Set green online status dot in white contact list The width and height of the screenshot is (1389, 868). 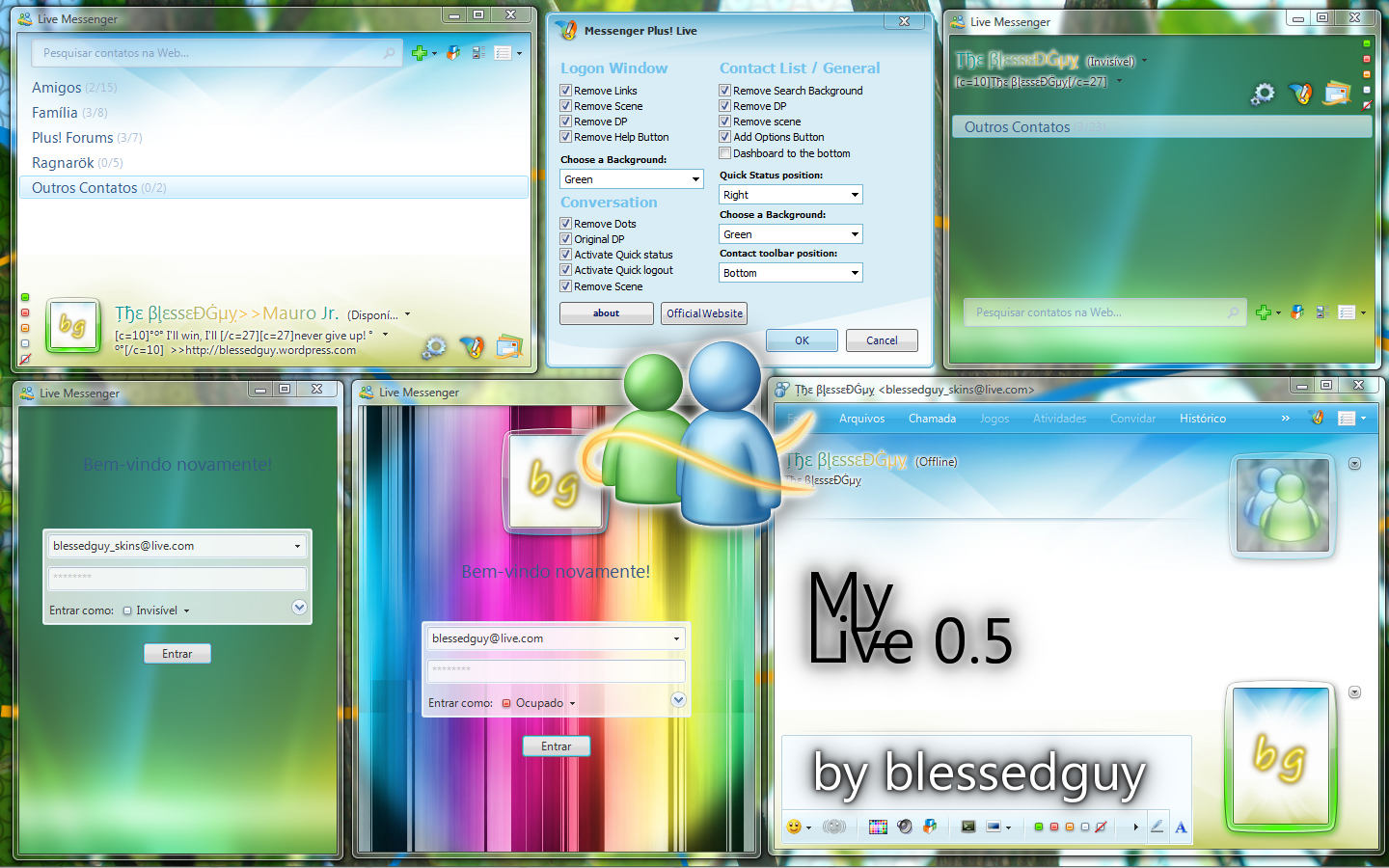tap(25, 298)
